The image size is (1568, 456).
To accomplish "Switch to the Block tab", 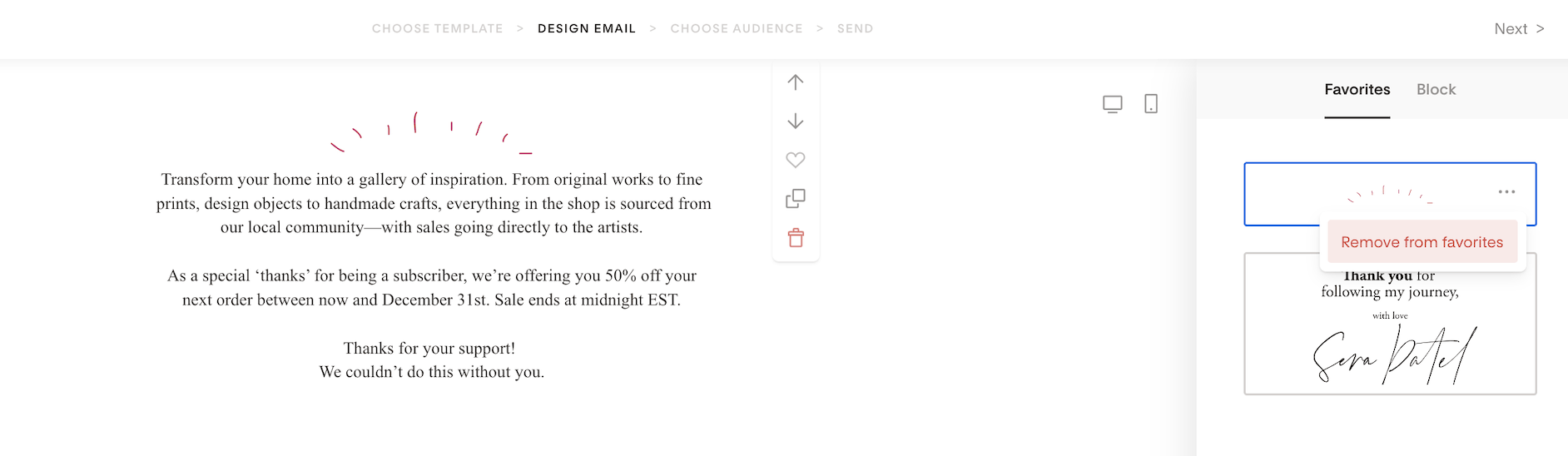I will point(1436,90).
